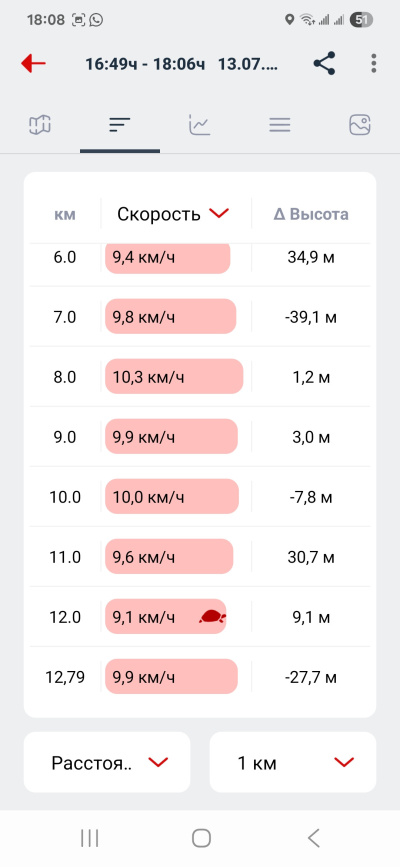400x867 pixels.
Task: Open the details lines tab
Action: (280, 126)
